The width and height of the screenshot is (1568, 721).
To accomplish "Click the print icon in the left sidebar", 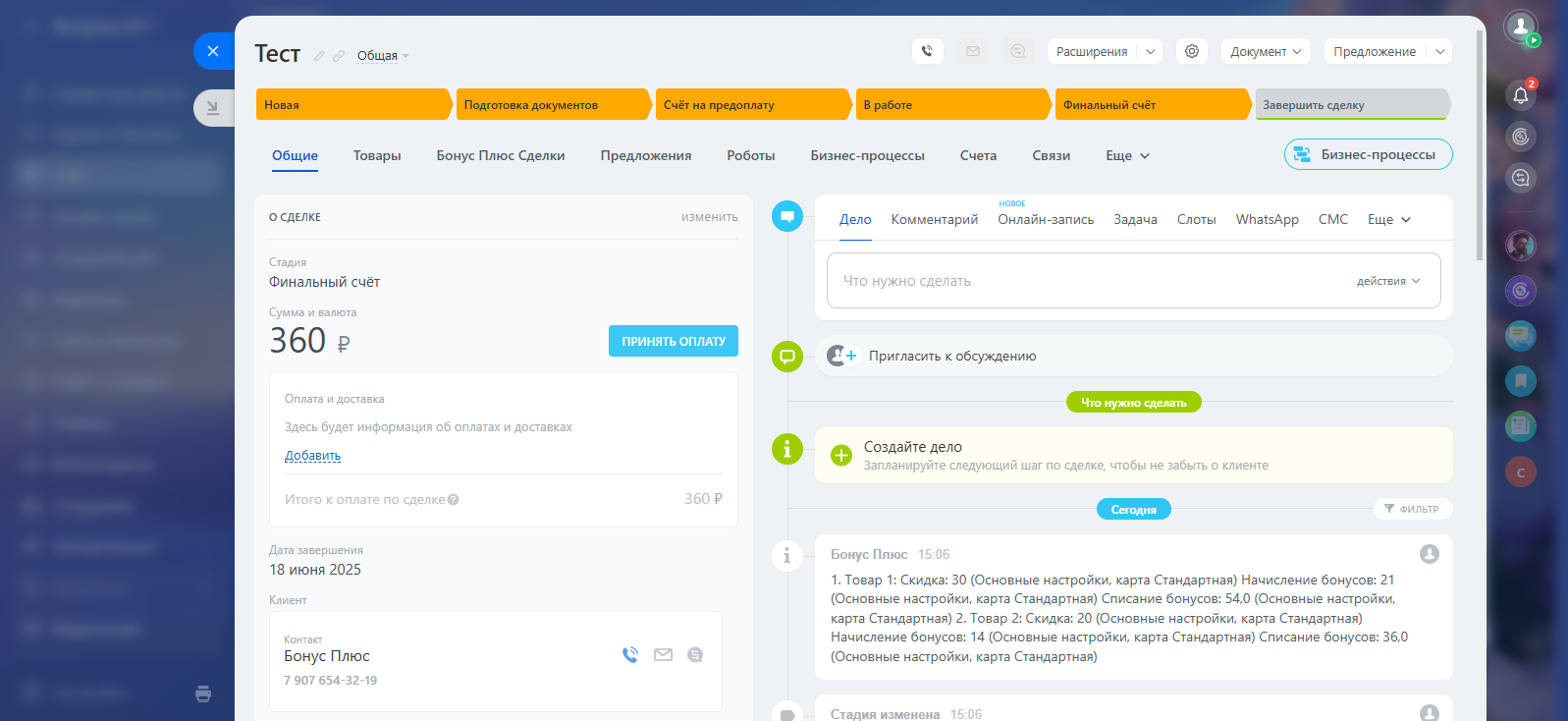I will pos(203,693).
